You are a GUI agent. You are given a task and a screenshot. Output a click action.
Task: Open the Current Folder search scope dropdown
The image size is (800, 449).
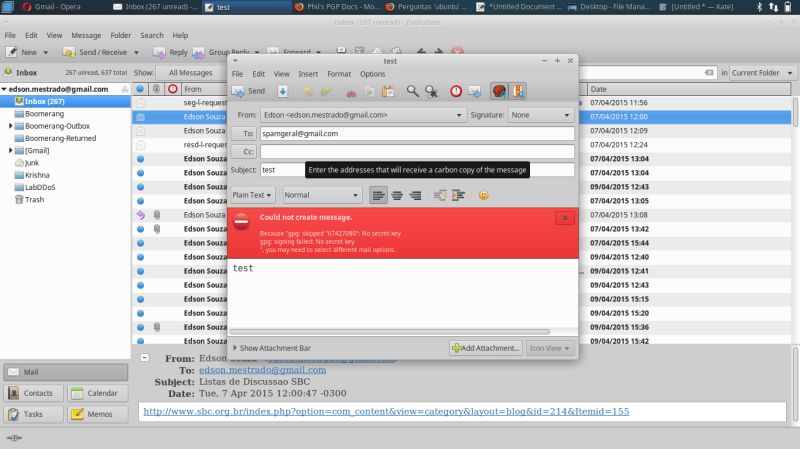pyautogui.click(x=762, y=73)
